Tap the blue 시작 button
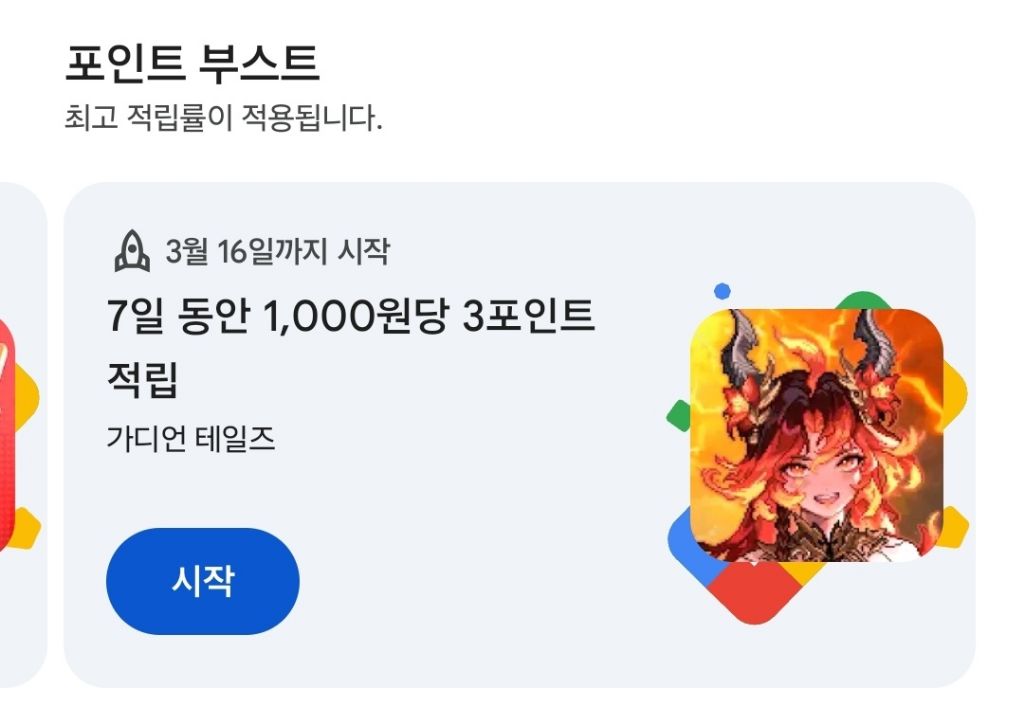 202,581
